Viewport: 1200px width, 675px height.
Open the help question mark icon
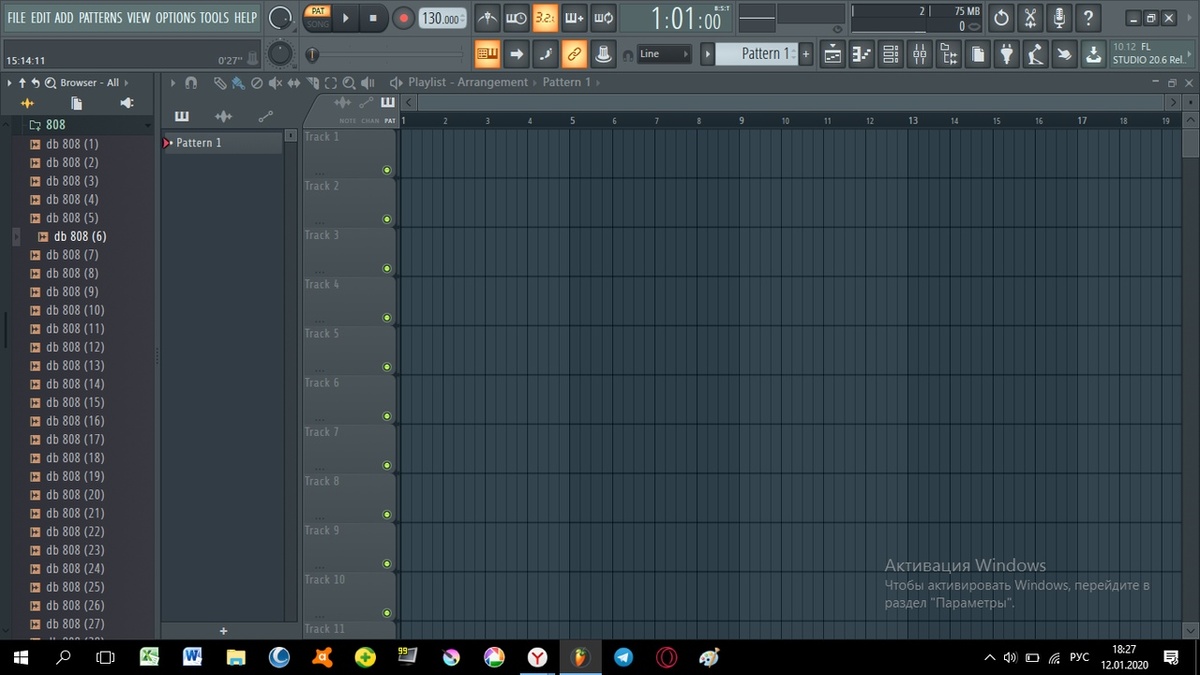[1089, 18]
